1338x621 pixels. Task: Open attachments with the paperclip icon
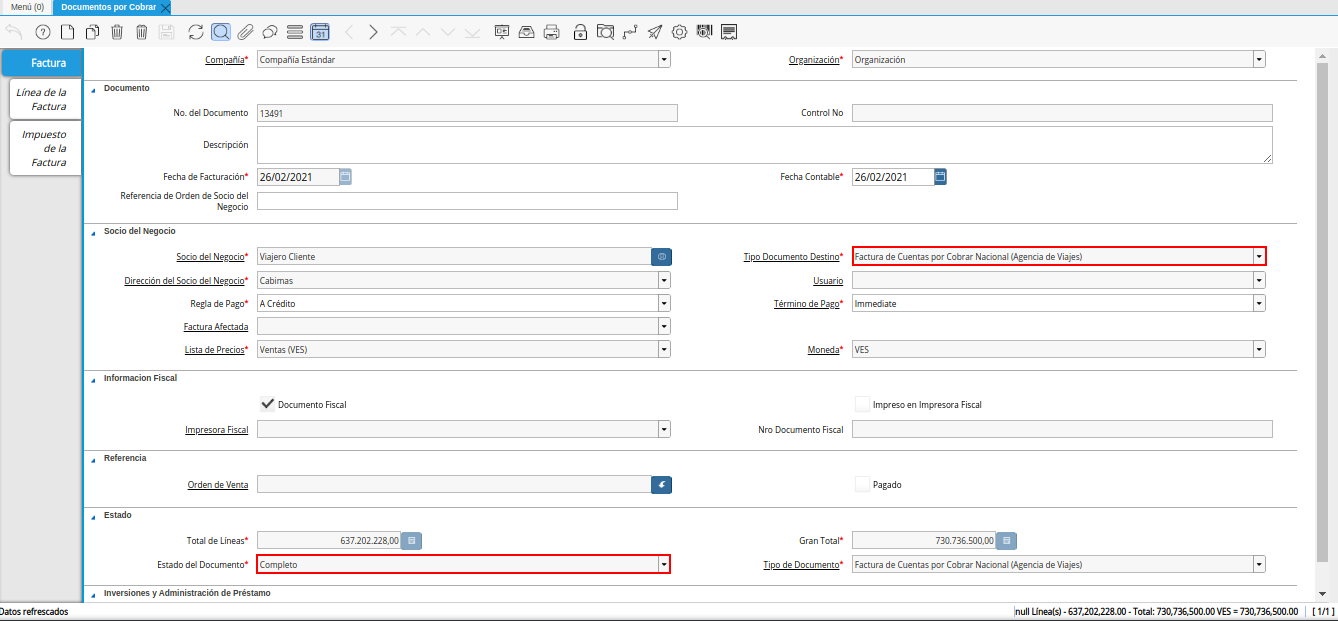245,32
